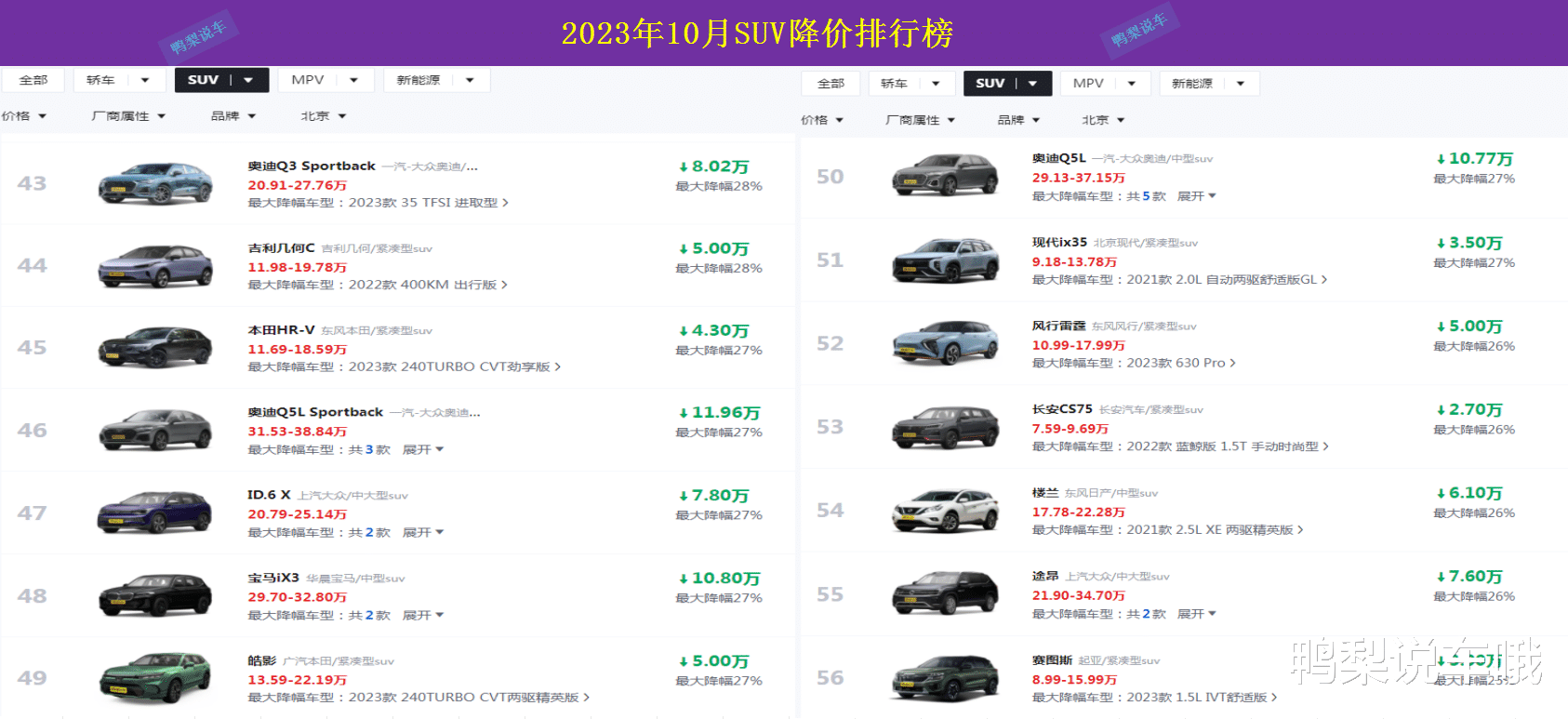Viewport: 1568px width, 719px height.
Task: Open the 奥迪Q5L car thumbnail
Action: tap(946, 176)
